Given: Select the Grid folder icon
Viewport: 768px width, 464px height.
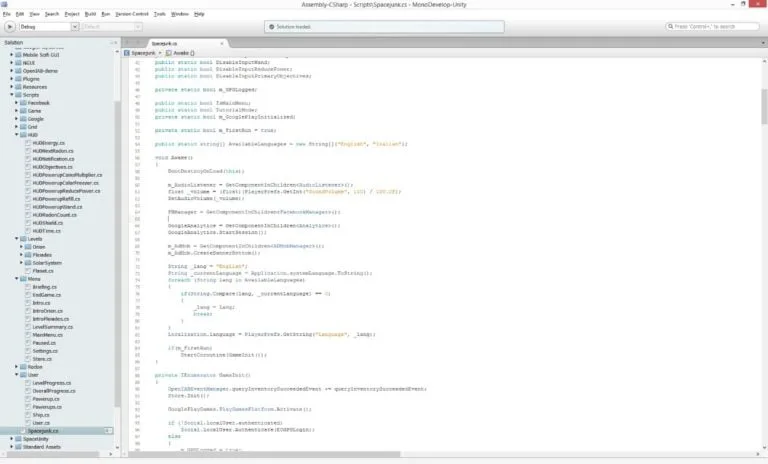Looking at the screenshot, I should [x=23, y=127].
